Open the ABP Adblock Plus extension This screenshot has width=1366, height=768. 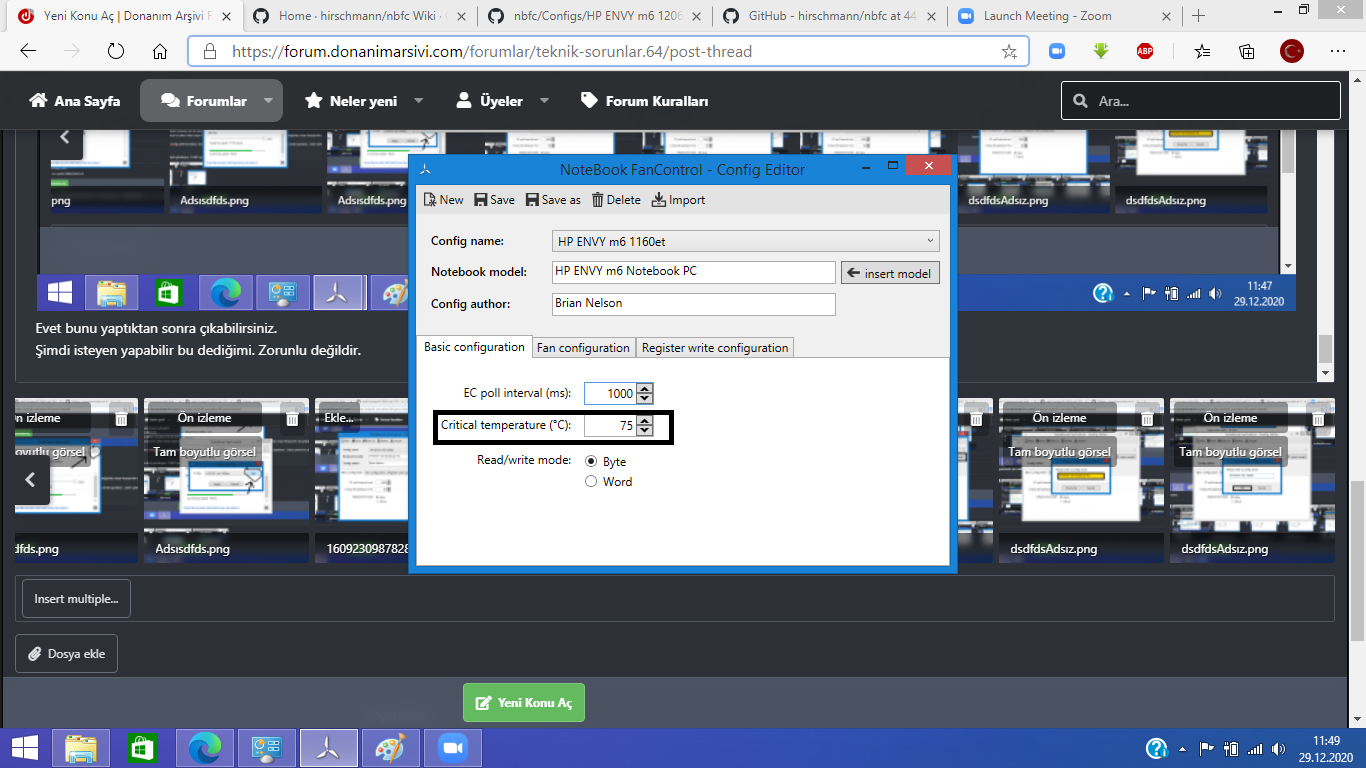(1145, 51)
